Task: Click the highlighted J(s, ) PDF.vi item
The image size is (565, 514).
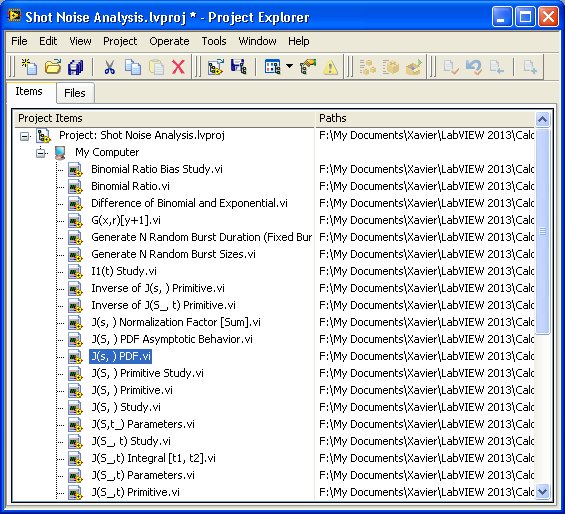Action: point(120,356)
